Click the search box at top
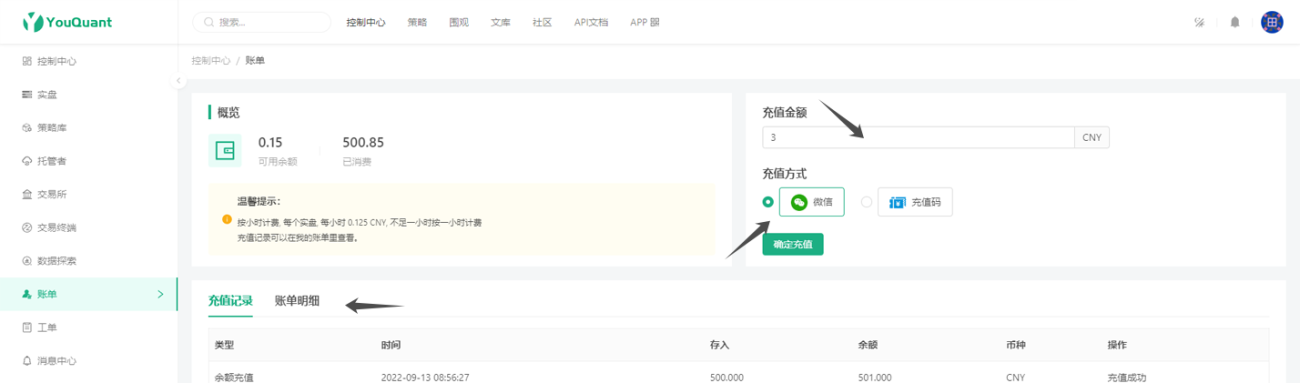 [x=261, y=22]
